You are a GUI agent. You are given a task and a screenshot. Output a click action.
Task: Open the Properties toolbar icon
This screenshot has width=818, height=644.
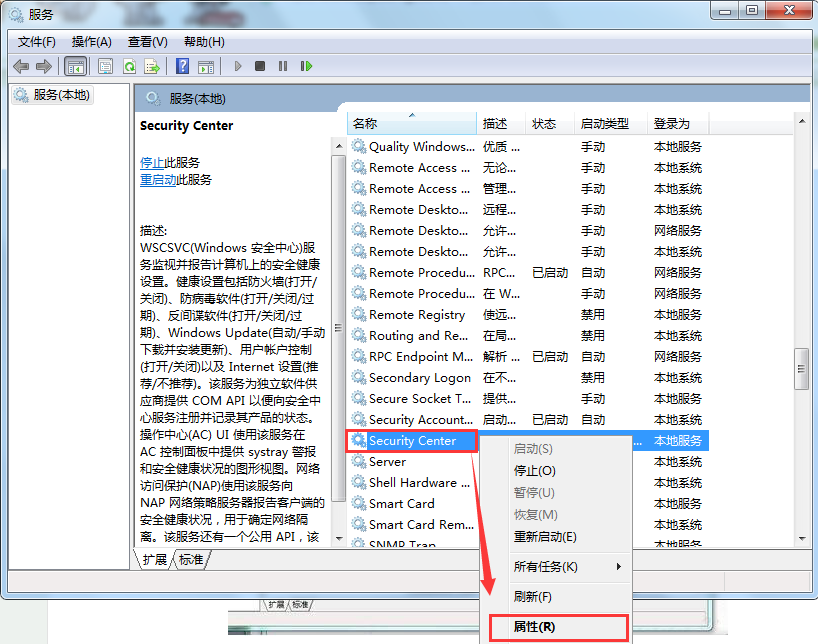[105, 66]
